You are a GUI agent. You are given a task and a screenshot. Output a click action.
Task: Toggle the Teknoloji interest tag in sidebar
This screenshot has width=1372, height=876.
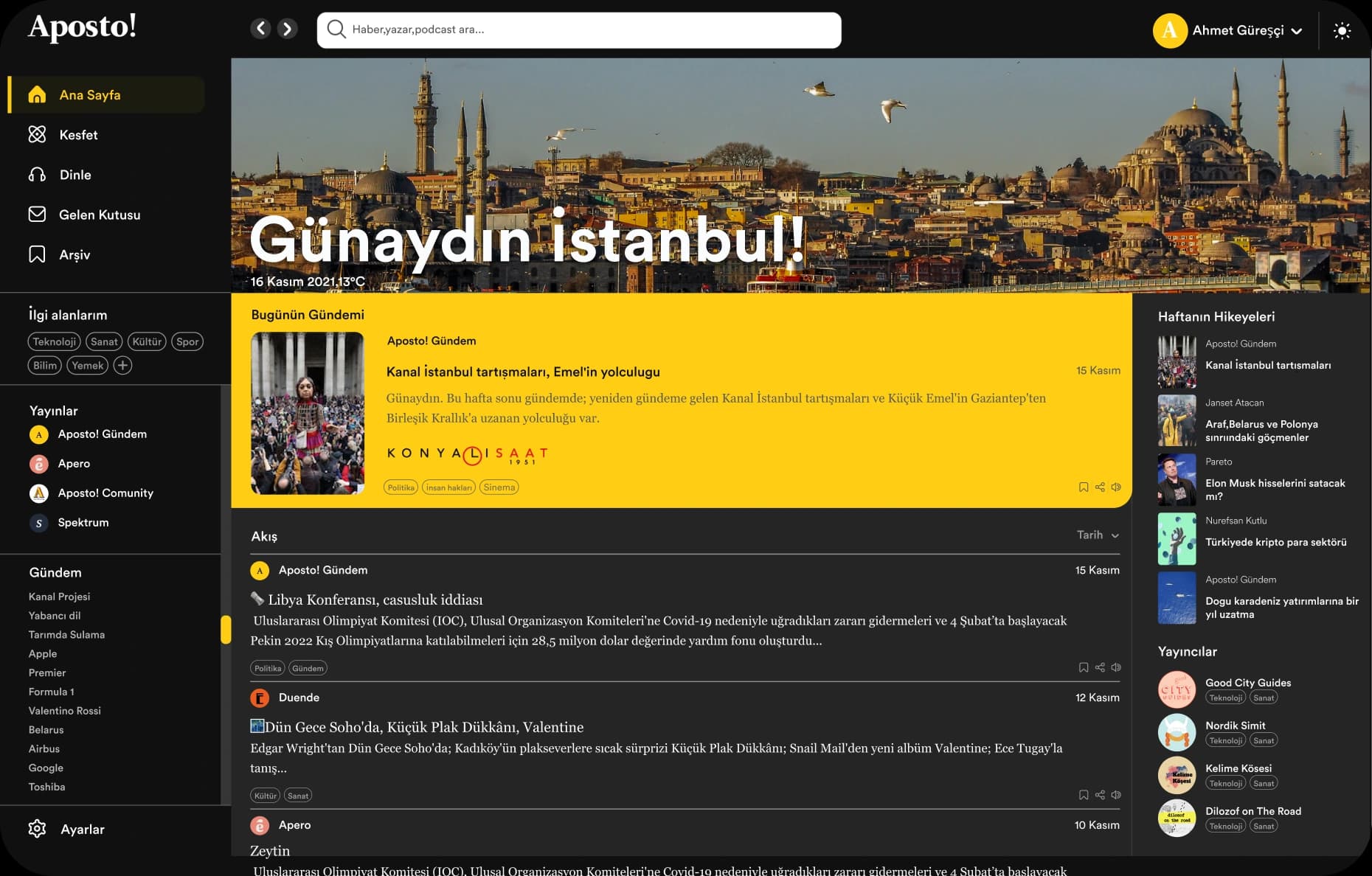click(x=55, y=341)
